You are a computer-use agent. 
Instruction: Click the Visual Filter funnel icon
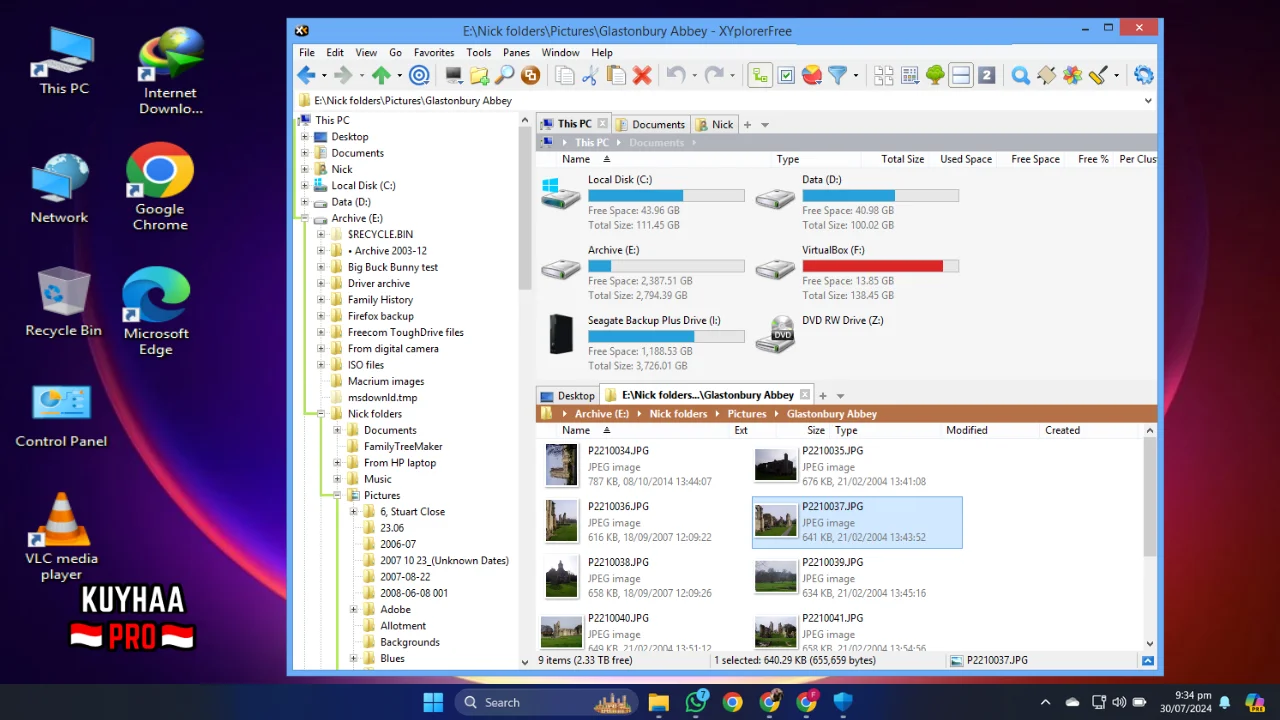pos(838,75)
